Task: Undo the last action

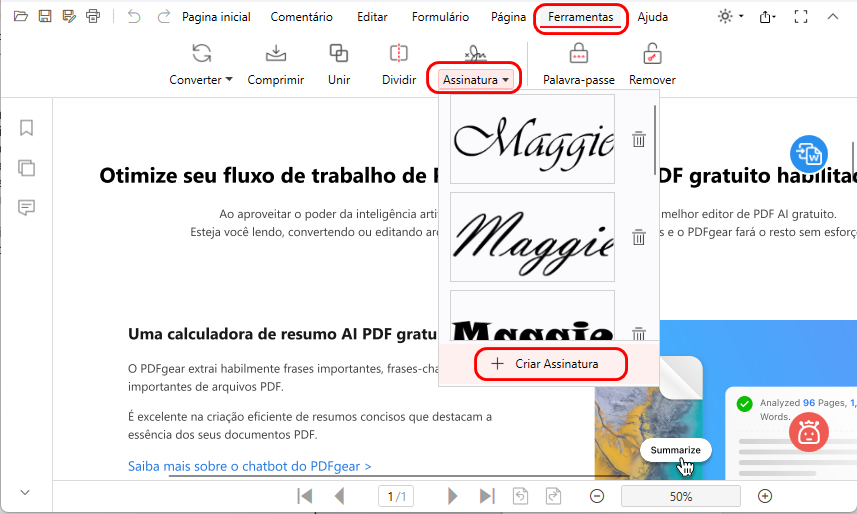Action: pos(134,17)
